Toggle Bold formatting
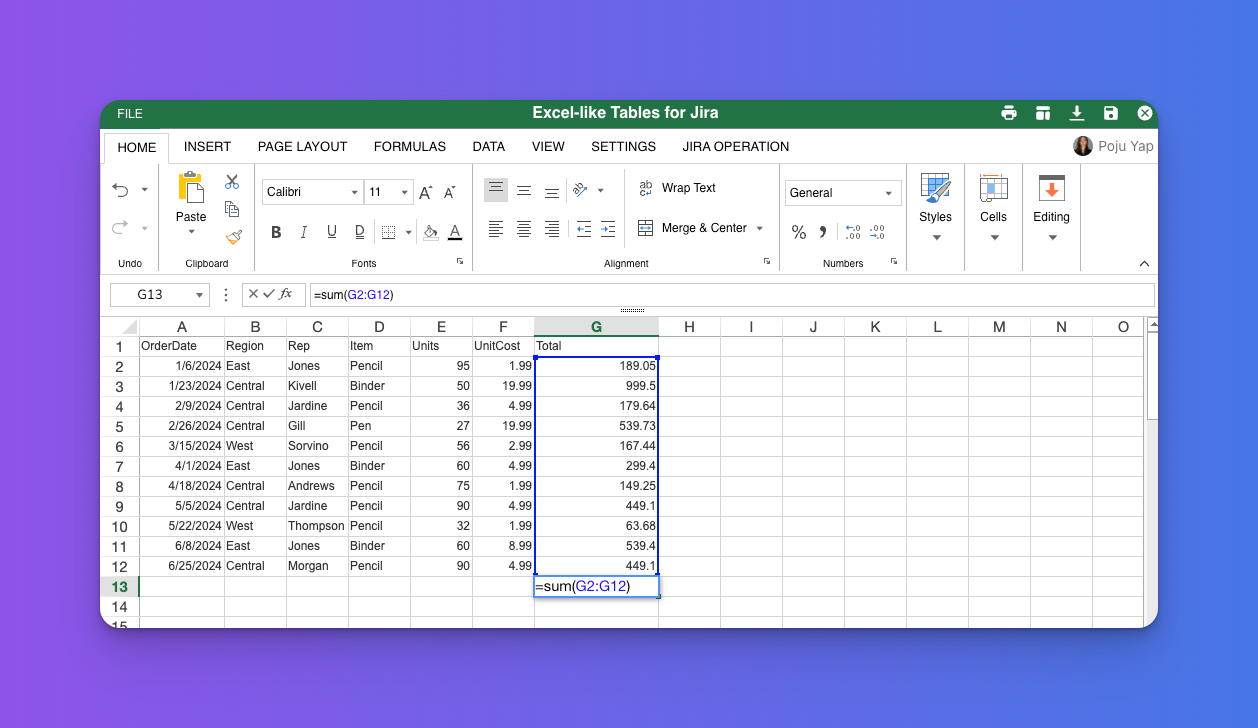 [276, 232]
